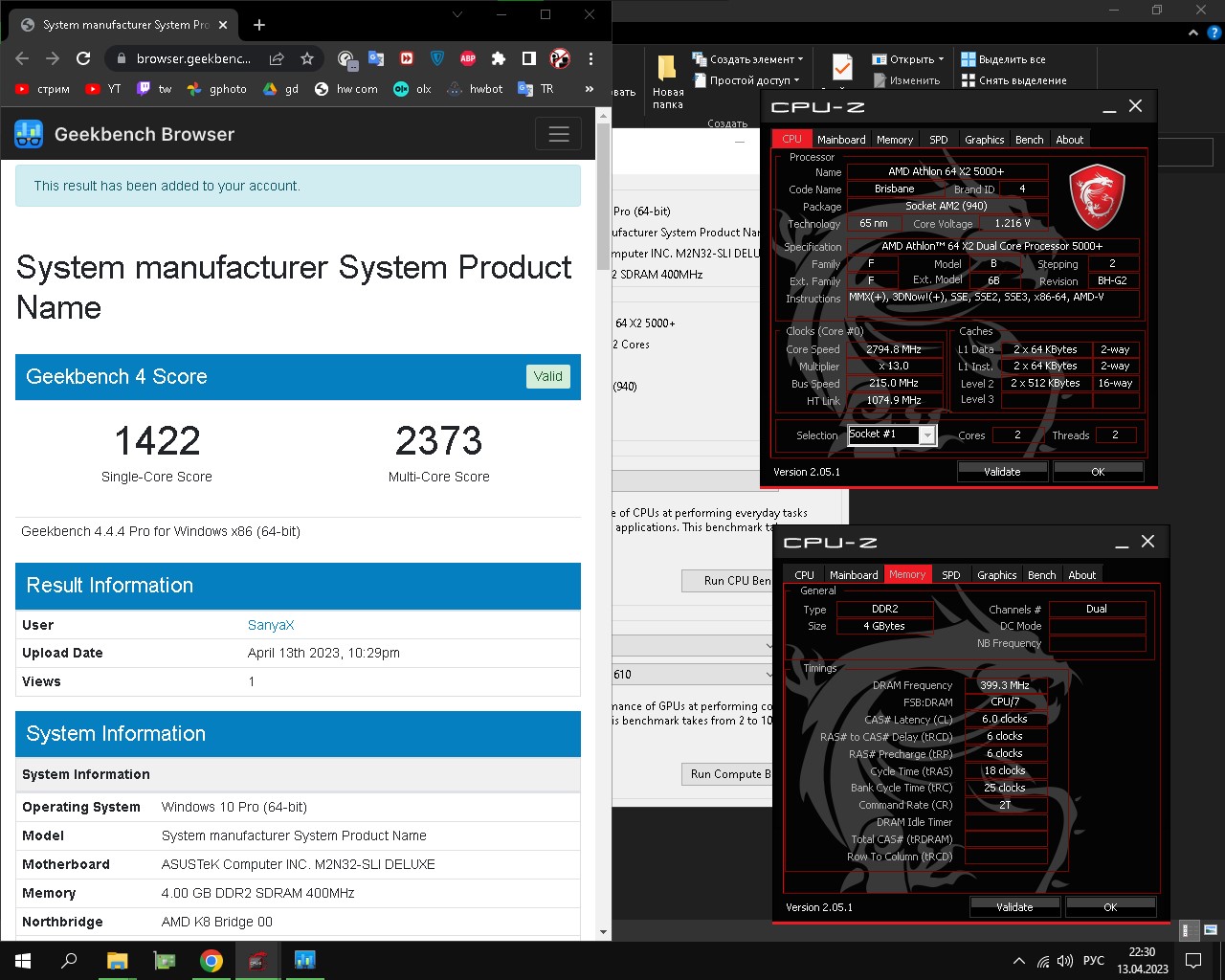Switch to Memory tab in upper CPU-Z
This screenshot has width=1225, height=980.
(895, 140)
